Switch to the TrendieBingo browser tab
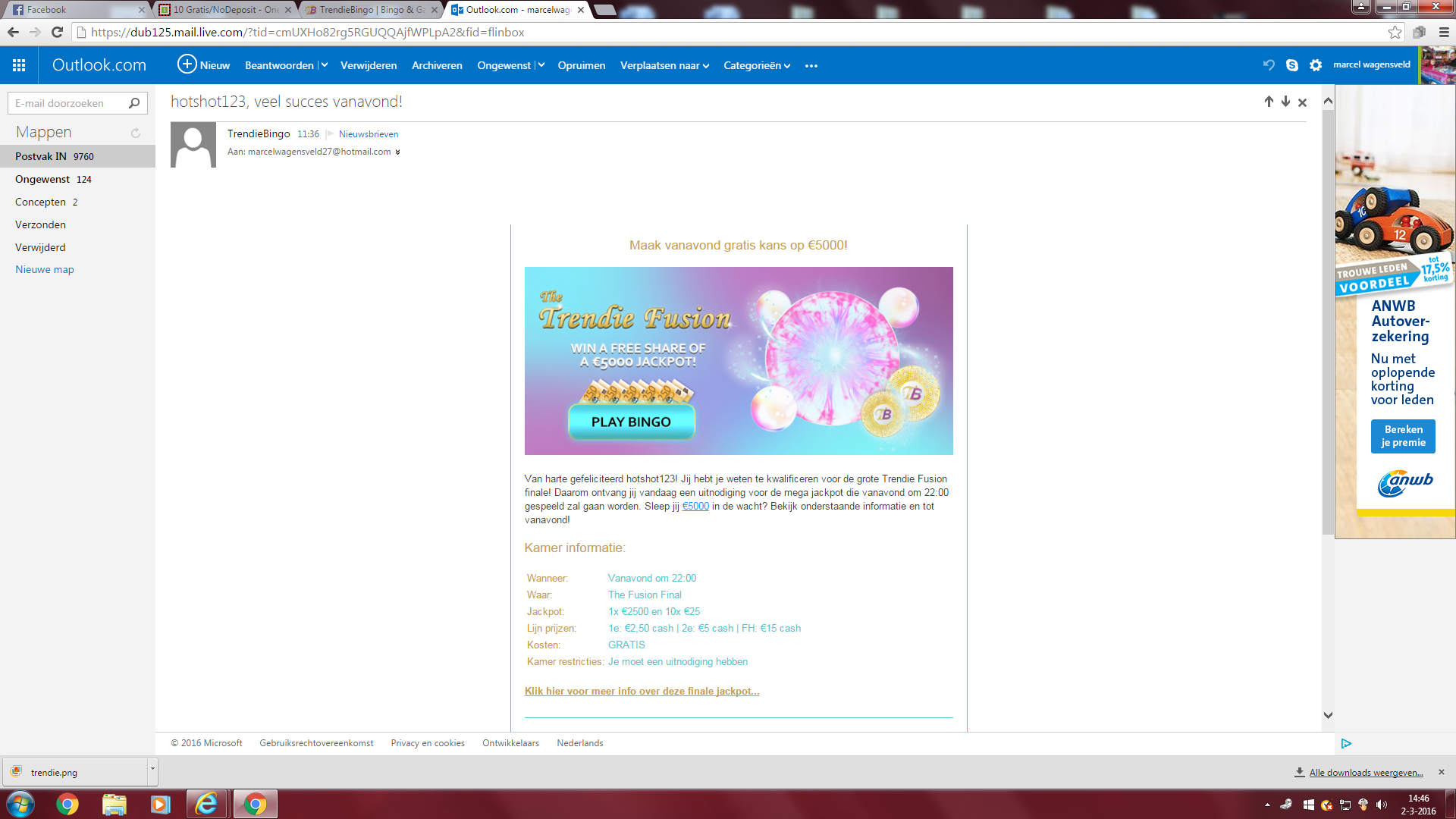 (364, 10)
